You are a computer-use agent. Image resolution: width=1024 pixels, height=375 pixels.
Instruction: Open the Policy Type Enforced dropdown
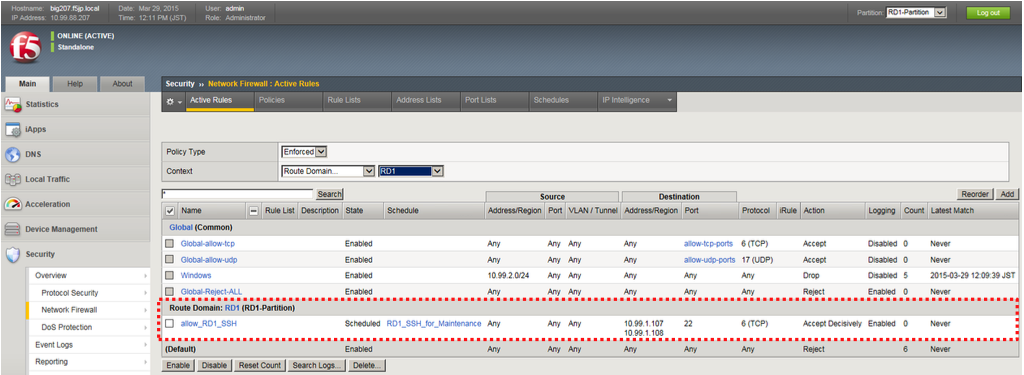click(304, 152)
